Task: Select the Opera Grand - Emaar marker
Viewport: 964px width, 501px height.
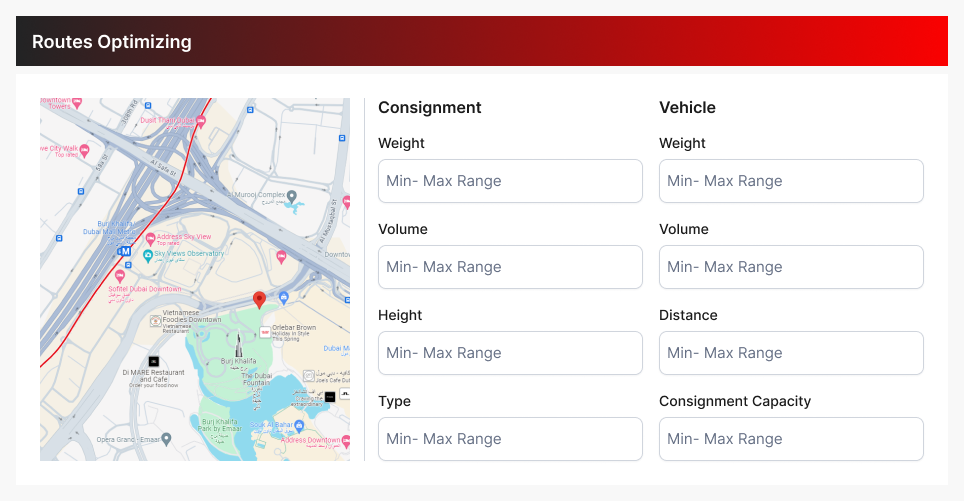Action: point(166,438)
